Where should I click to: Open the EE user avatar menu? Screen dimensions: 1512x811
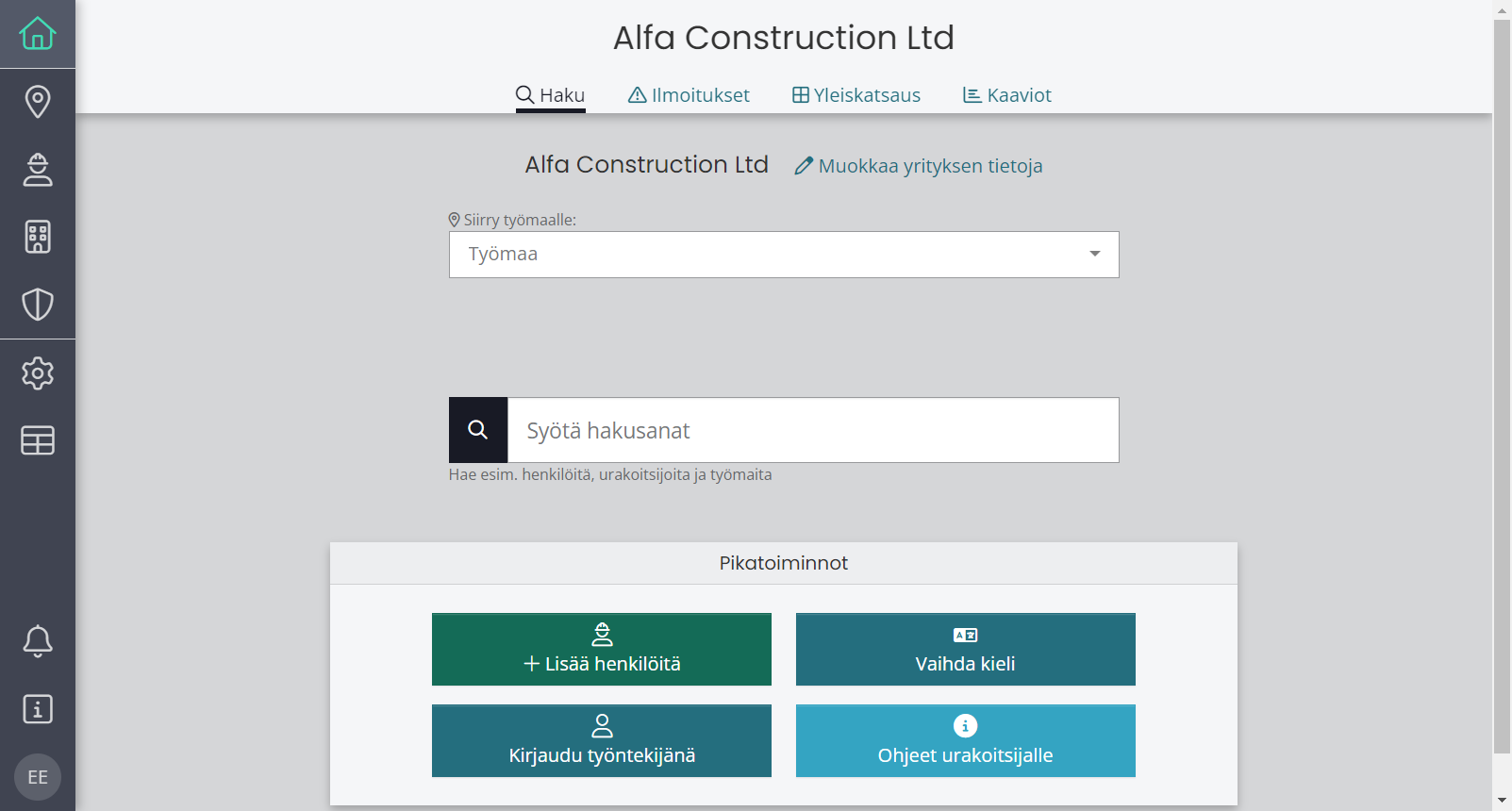point(38,777)
